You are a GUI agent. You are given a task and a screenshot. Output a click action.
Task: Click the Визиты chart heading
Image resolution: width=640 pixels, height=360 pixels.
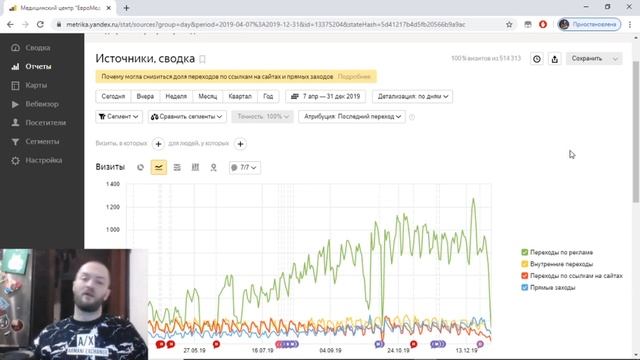coord(110,167)
